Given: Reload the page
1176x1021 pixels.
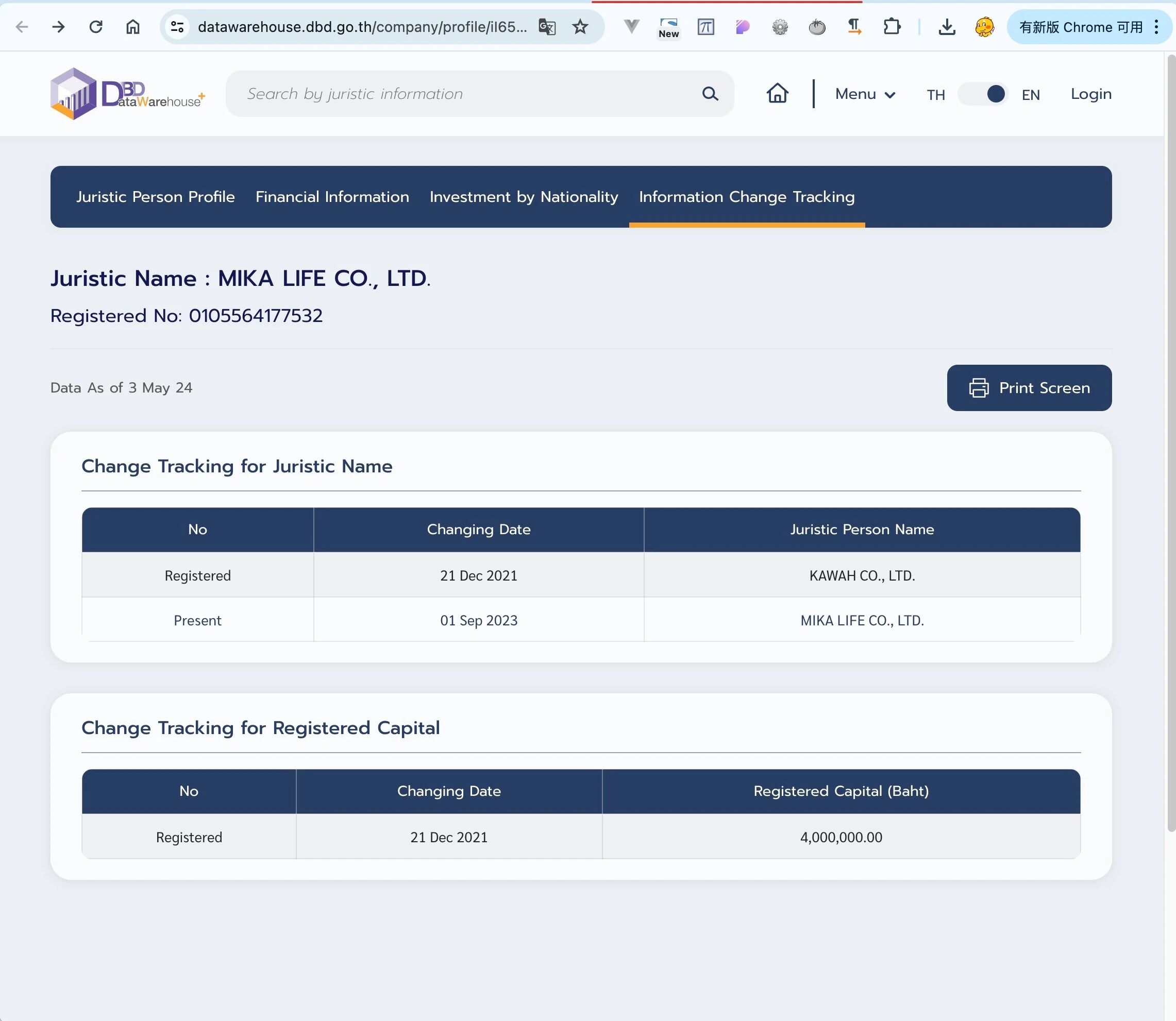Looking at the screenshot, I should click(x=96, y=27).
